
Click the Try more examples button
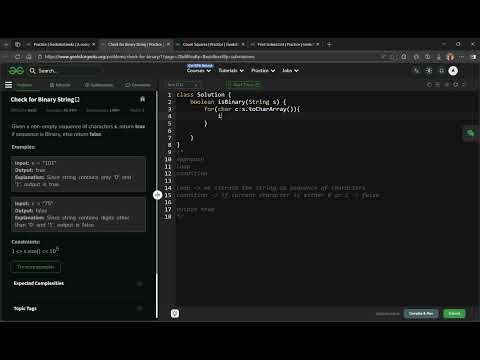click(36, 267)
